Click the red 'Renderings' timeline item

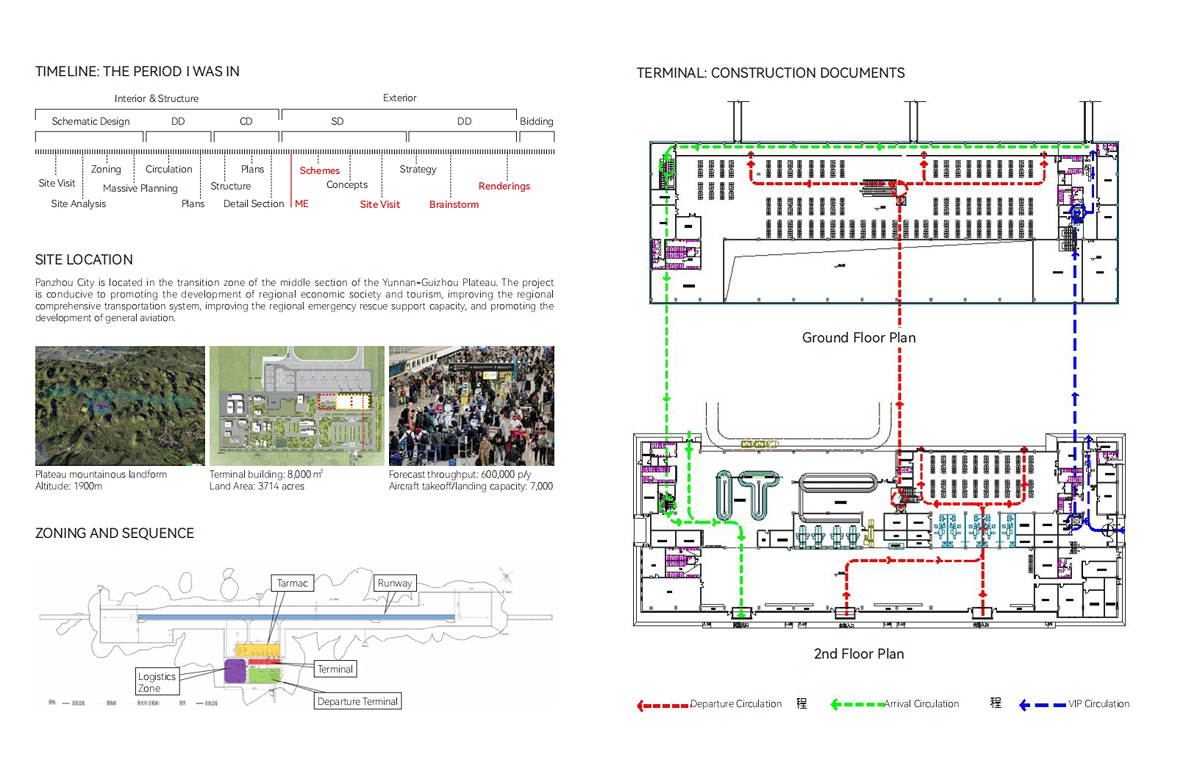504,186
